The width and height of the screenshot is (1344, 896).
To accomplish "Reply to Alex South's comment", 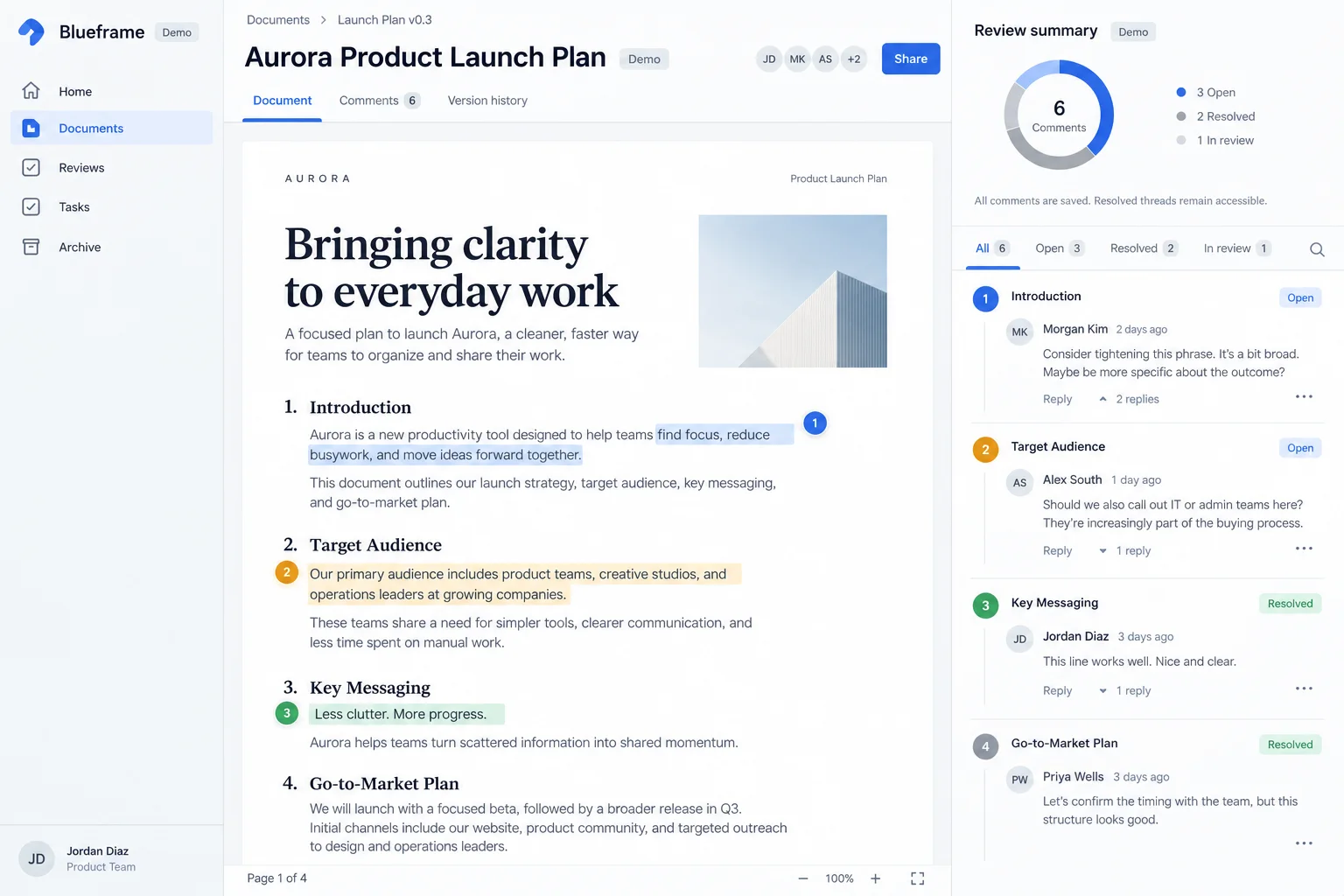I will coord(1057,550).
